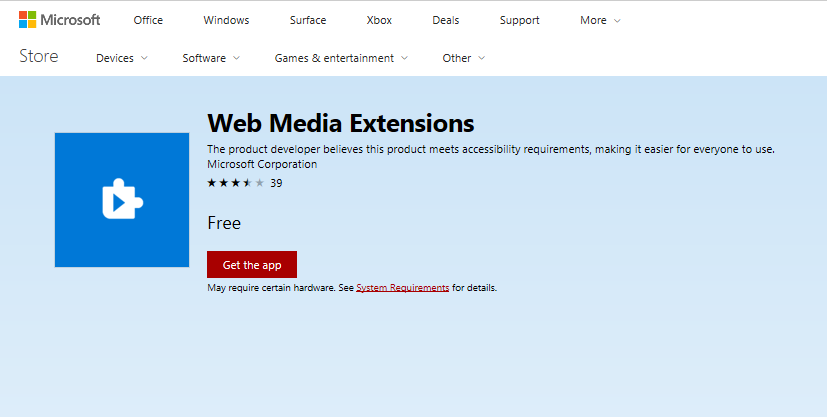Image resolution: width=827 pixels, height=417 pixels.
Task: Open Games & entertainment dropdown
Action: point(341,58)
